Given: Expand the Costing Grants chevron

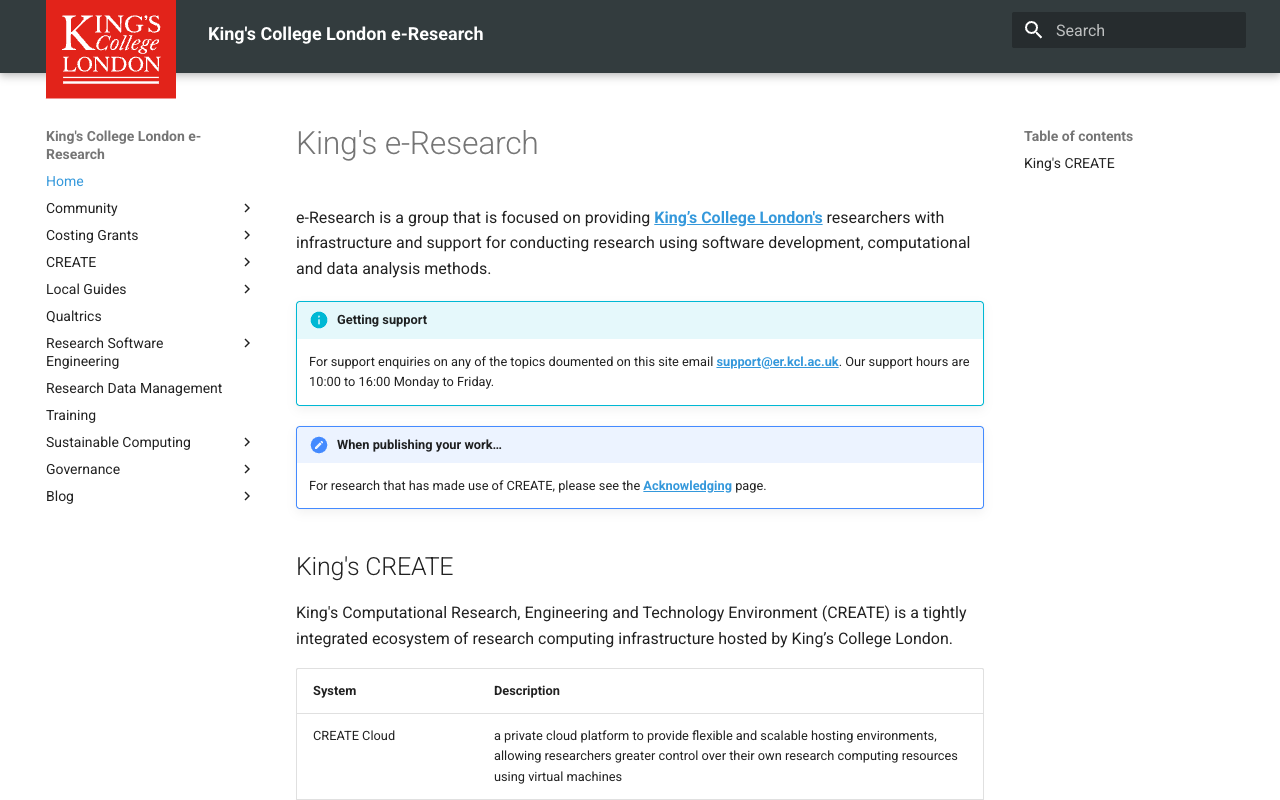Looking at the screenshot, I should [247, 235].
